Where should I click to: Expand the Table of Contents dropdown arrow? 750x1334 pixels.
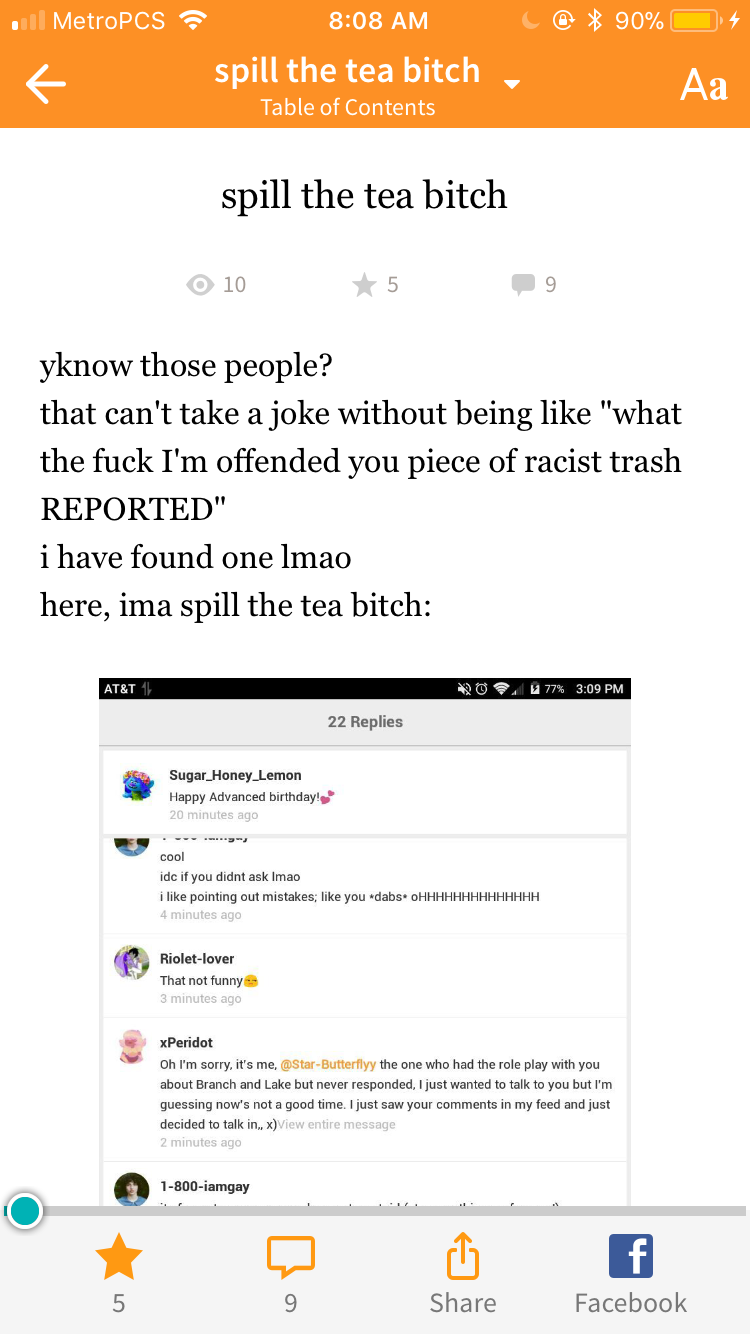click(512, 84)
